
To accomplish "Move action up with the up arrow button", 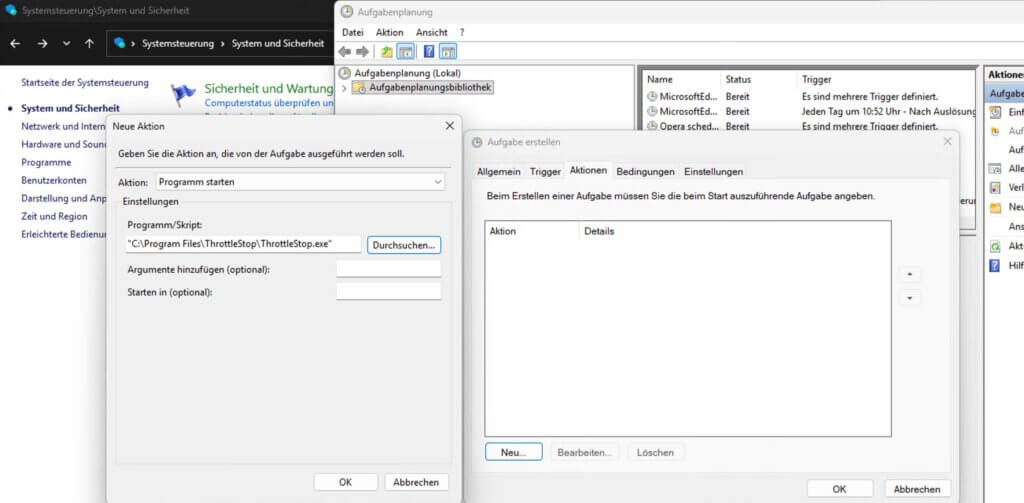I will pyautogui.click(x=910, y=274).
